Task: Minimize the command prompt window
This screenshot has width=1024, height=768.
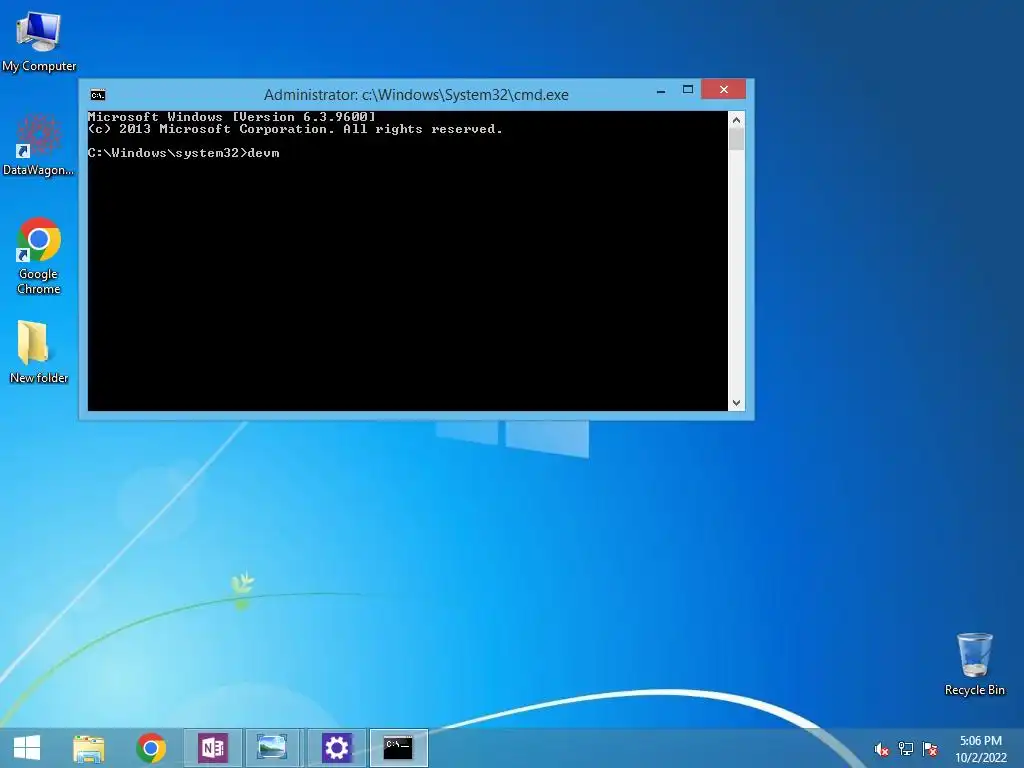Action: coord(661,90)
